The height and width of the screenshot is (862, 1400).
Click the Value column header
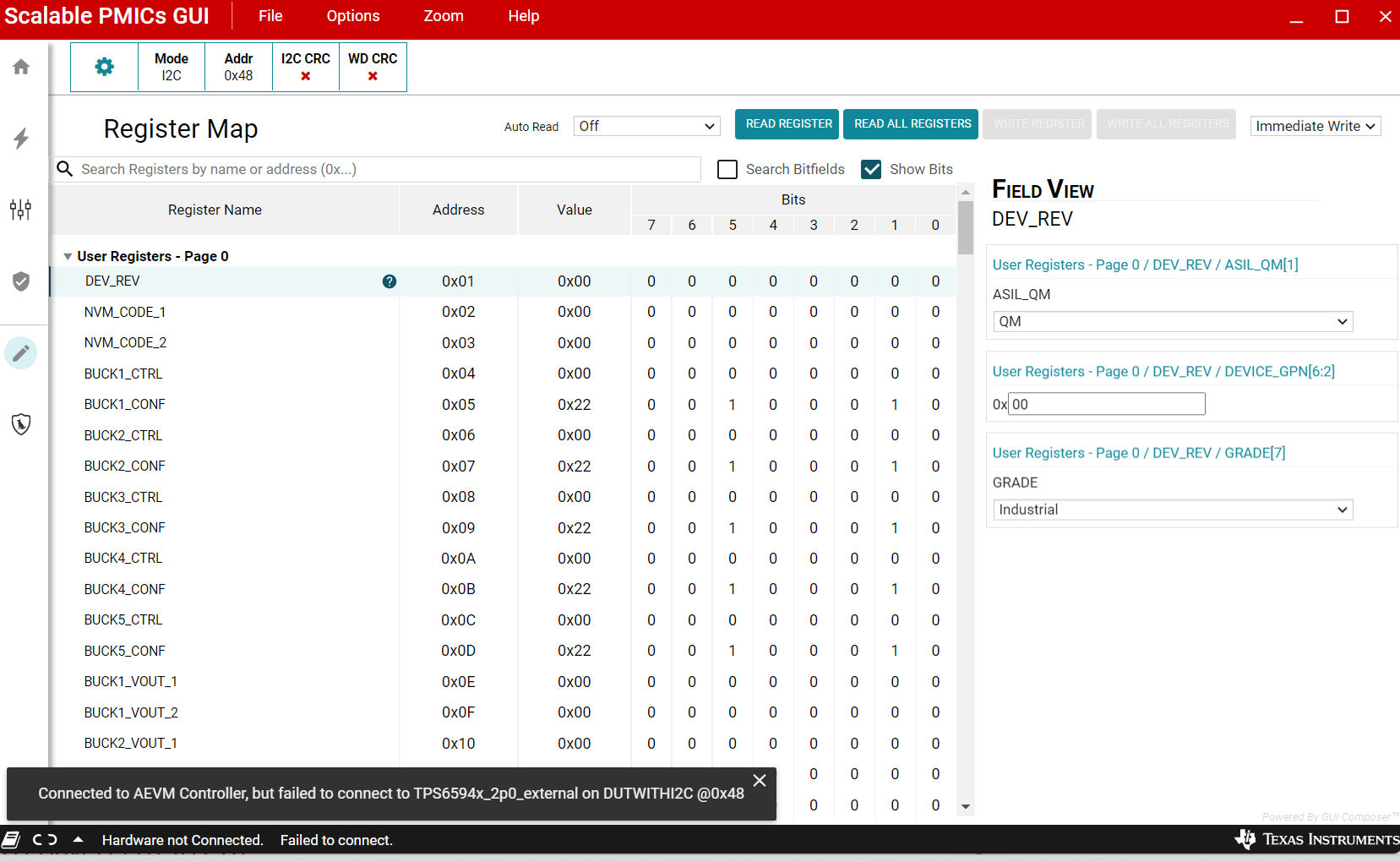point(575,210)
